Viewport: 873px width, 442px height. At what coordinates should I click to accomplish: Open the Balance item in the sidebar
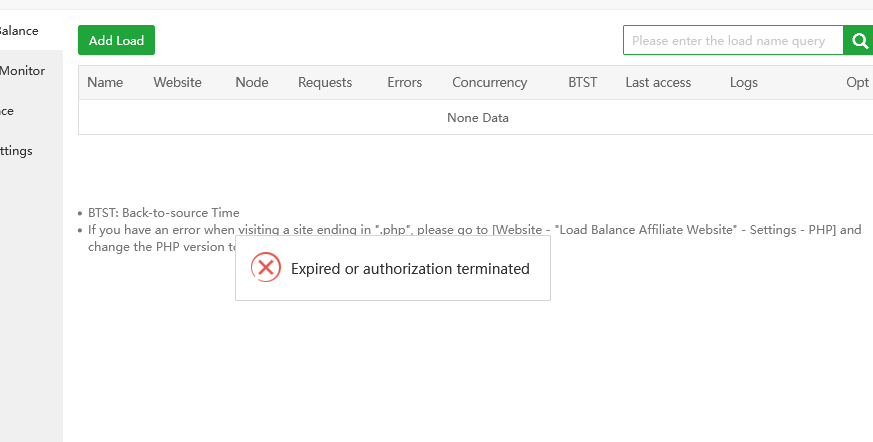(x=20, y=31)
